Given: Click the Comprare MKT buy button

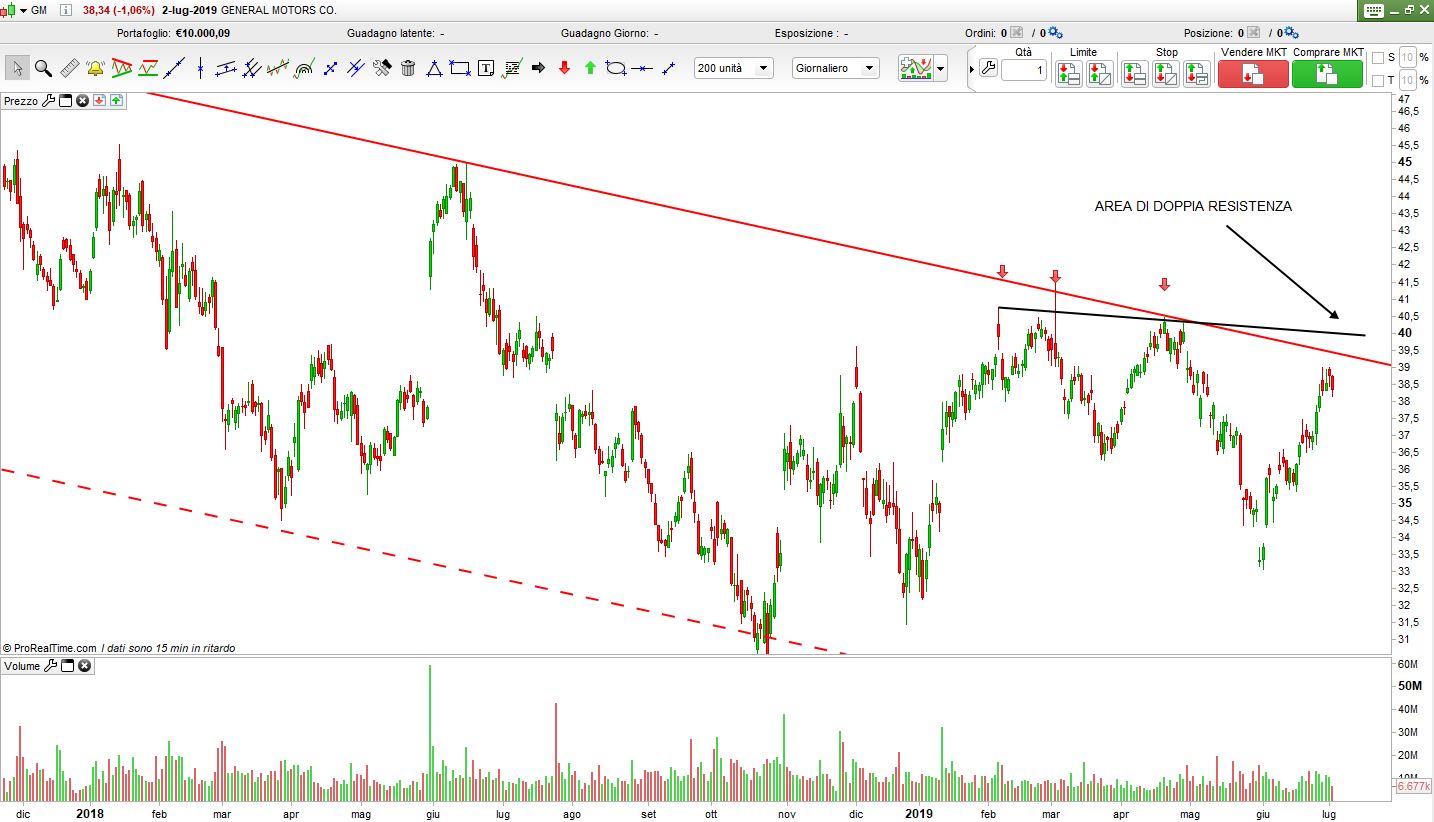Looking at the screenshot, I should pos(1327,74).
